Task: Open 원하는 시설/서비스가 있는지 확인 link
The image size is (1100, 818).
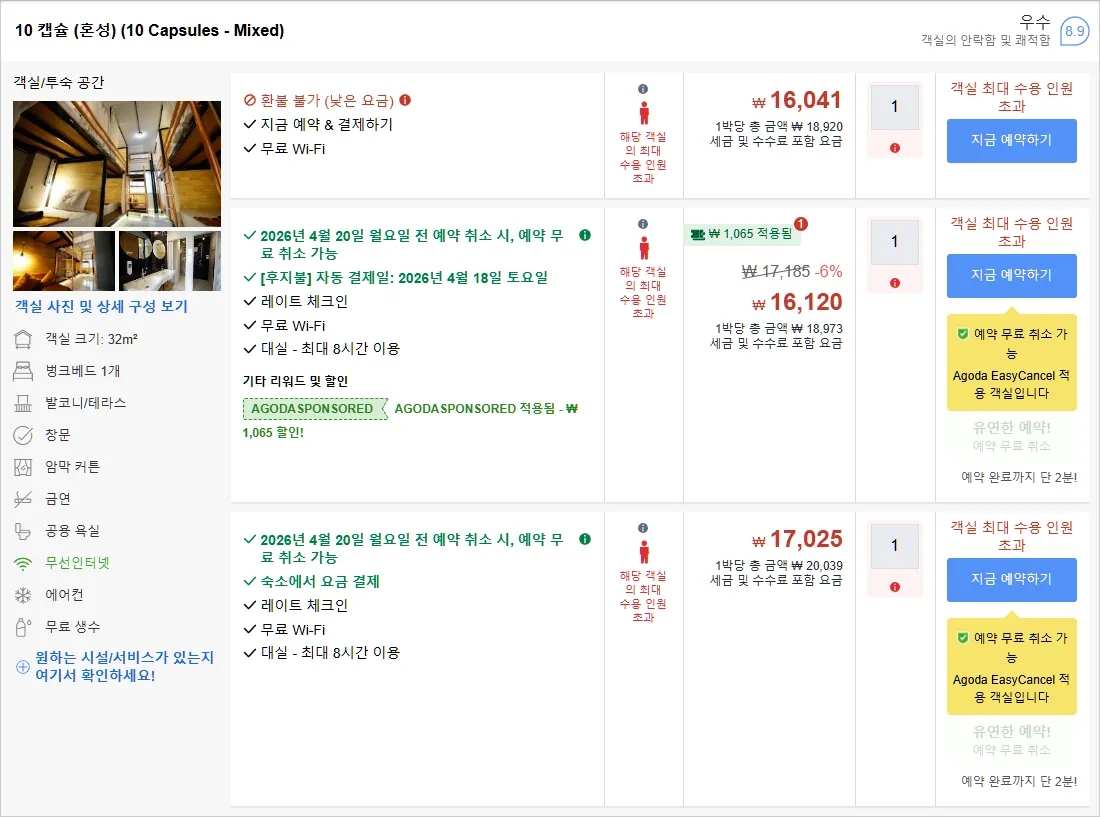Action: click(124, 666)
